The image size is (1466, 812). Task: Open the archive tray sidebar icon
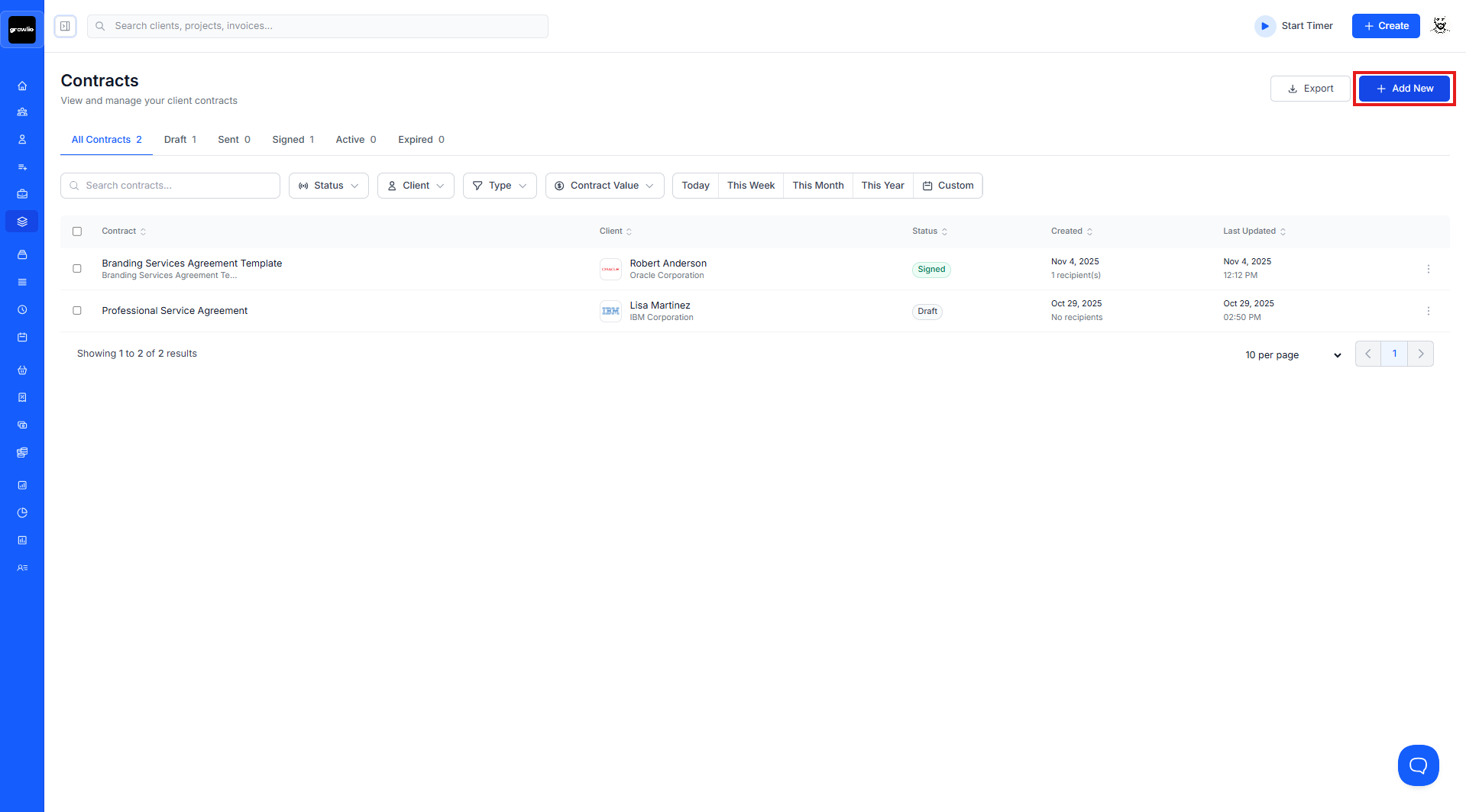click(x=22, y=254)
